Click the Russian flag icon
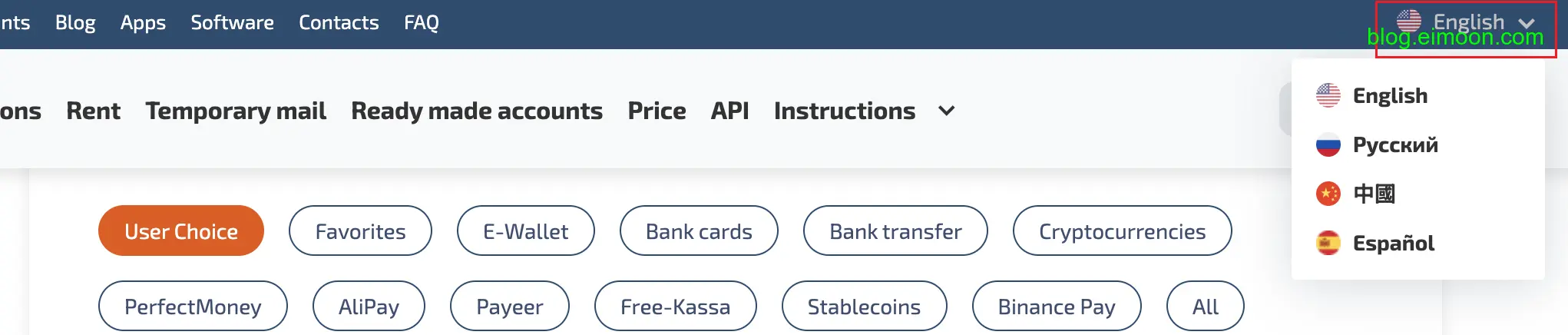The image size is (1568, 335). pyautogui.click(x=1328, y=144)
